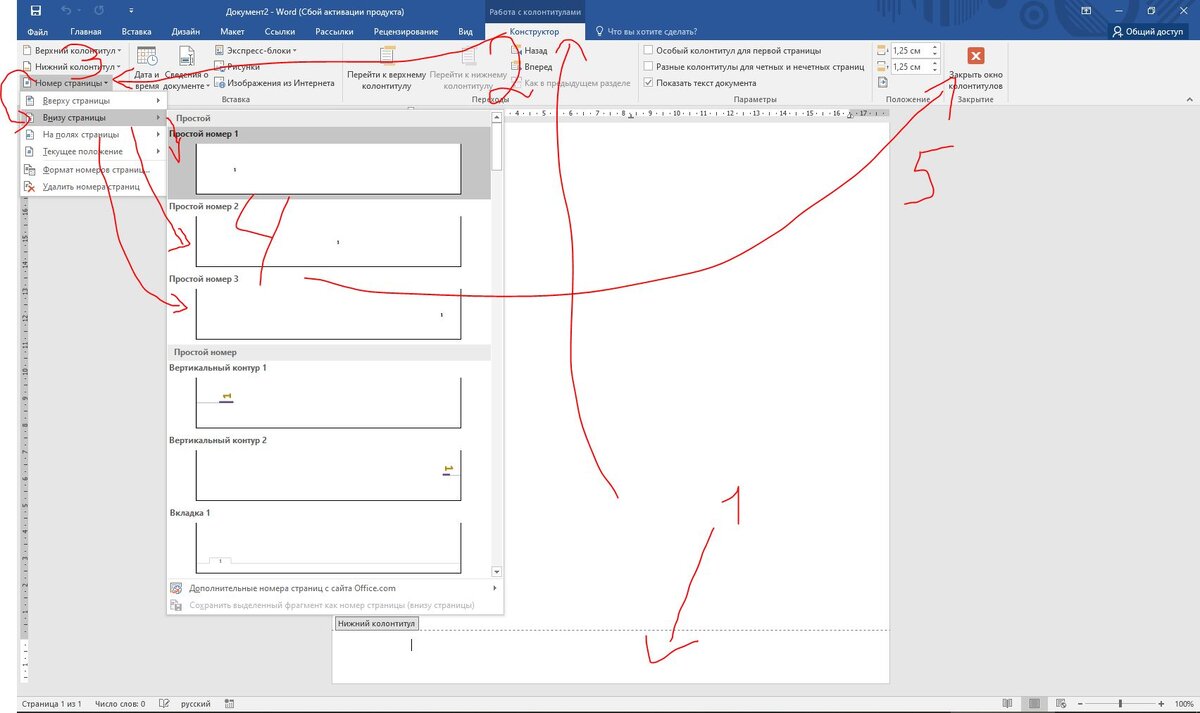Open Экспресс-блоки (Quick Parts) dropdown
Image resolution: width=1200 pixels, height=713 pixels.
coord(255,49)
